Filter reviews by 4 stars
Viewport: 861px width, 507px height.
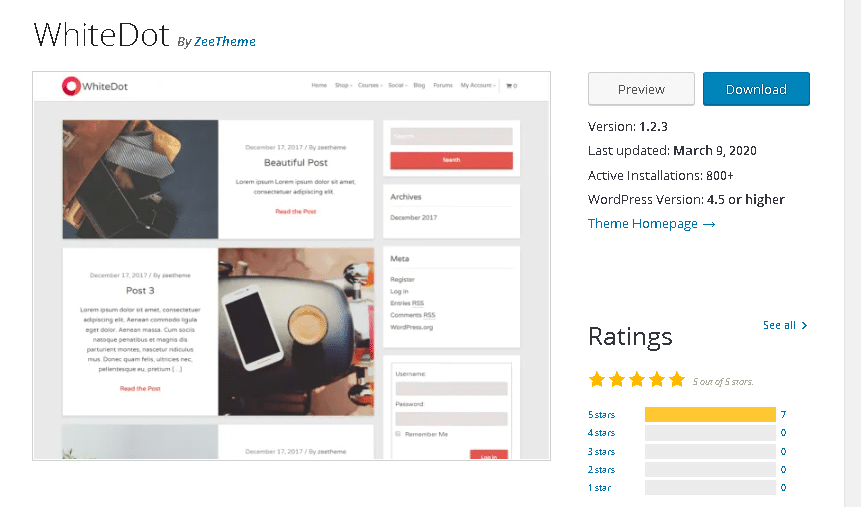click(x=601, y=433)
